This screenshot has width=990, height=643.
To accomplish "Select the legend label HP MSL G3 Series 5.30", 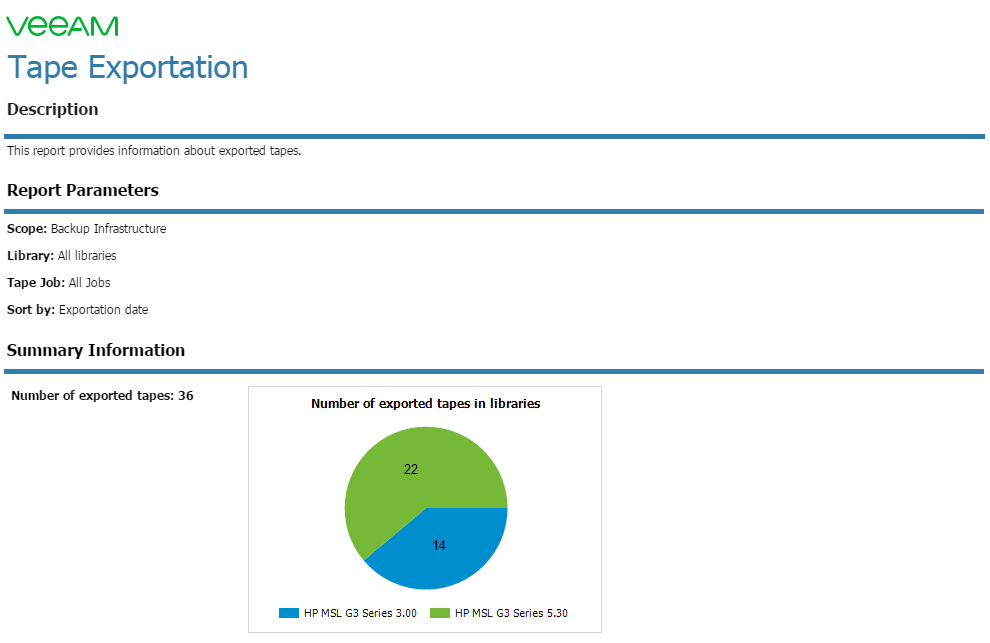I will point(511,613).
